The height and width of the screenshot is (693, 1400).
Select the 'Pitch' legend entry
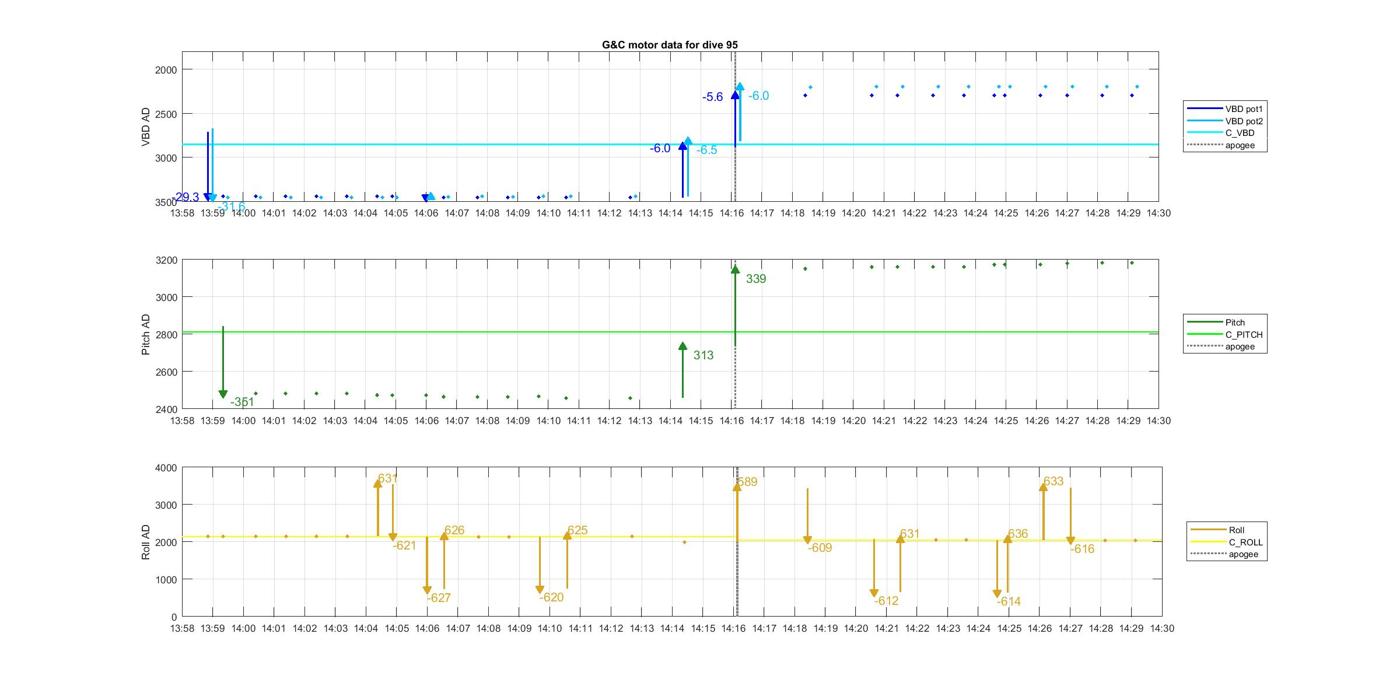(x=1214, y=322)
